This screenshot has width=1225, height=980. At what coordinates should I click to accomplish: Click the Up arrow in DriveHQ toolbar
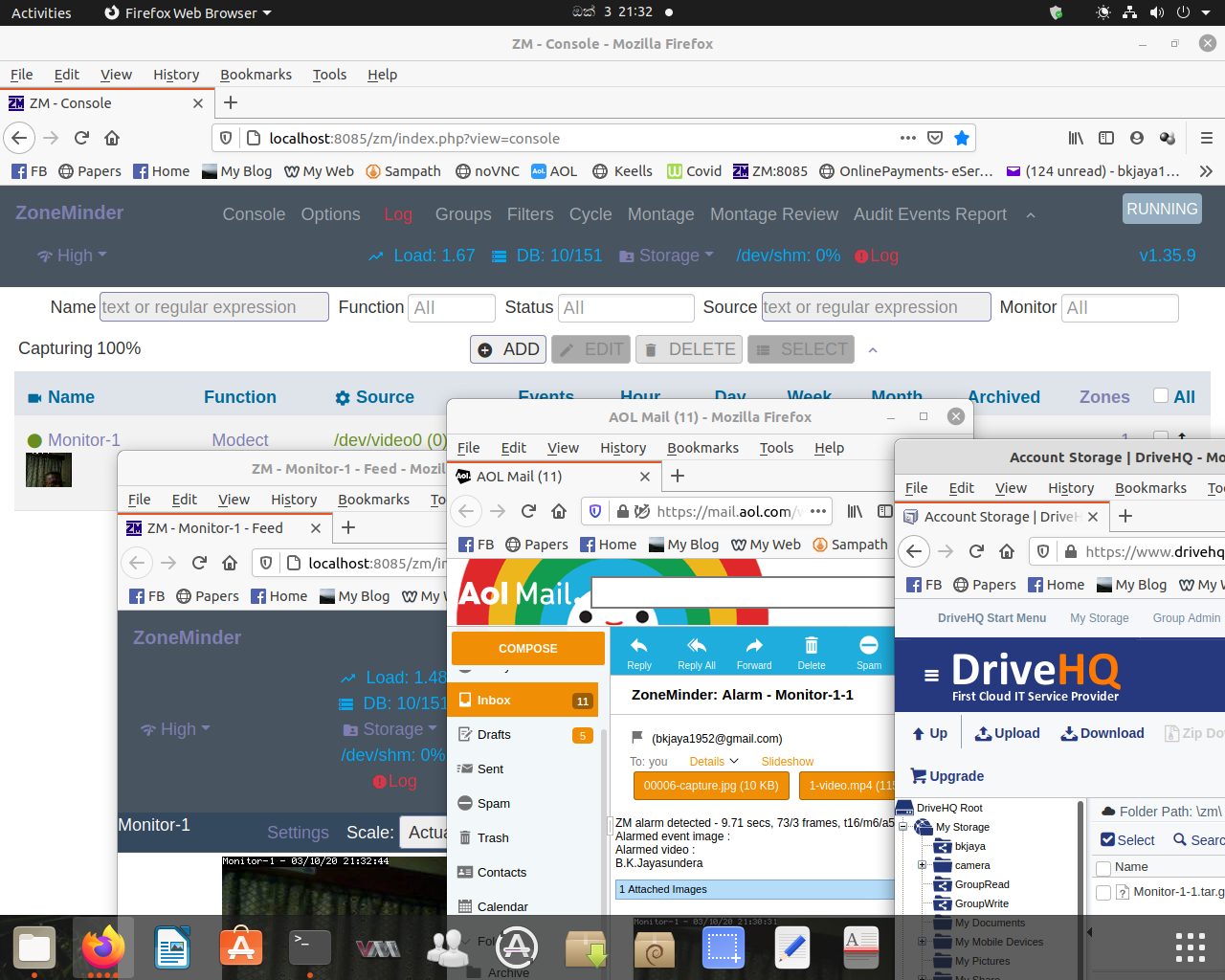click(x=929, y=733)
